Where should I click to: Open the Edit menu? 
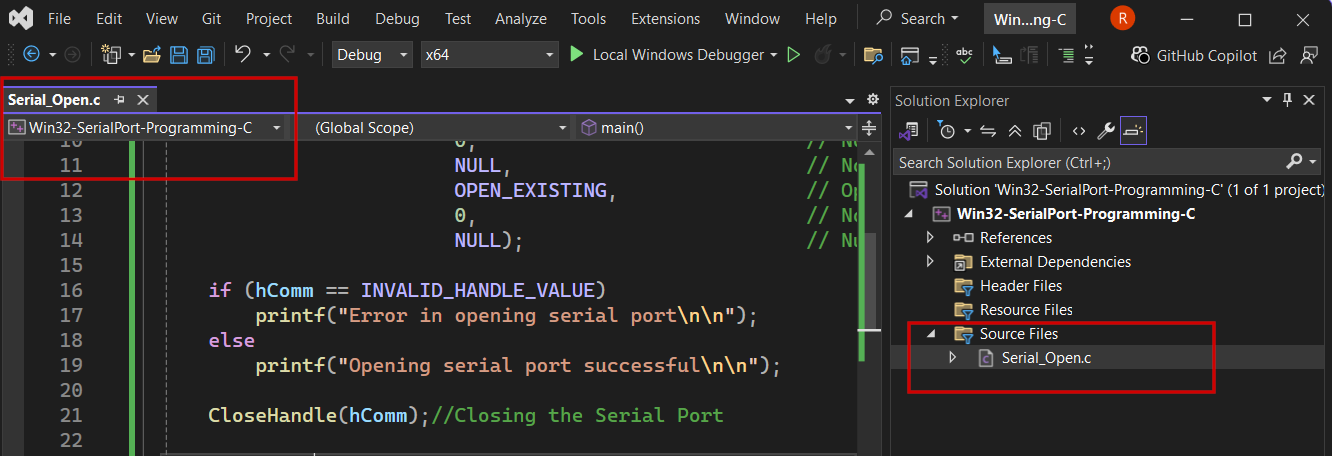point(109,19)
